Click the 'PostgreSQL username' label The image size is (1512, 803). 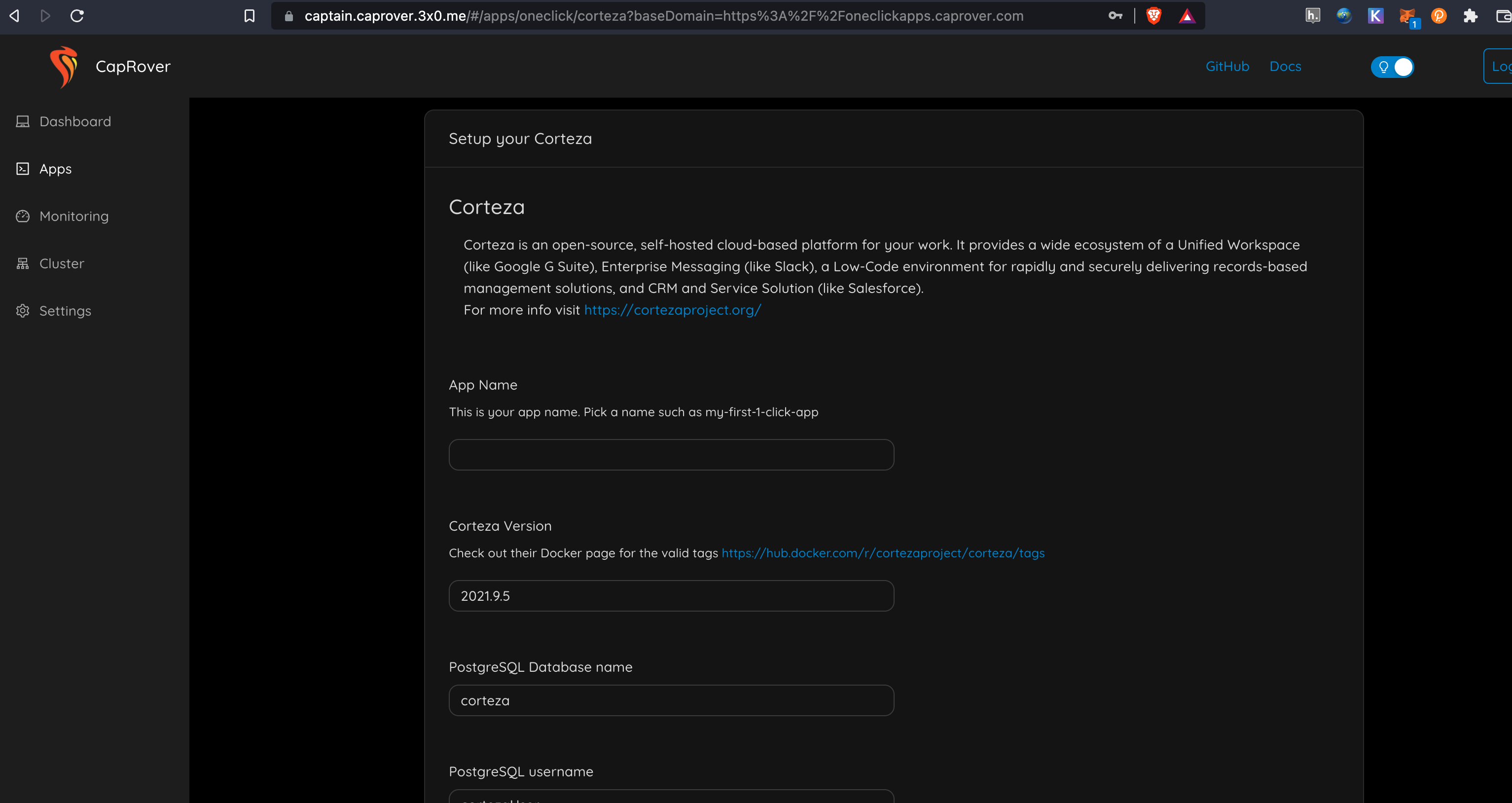521,772
